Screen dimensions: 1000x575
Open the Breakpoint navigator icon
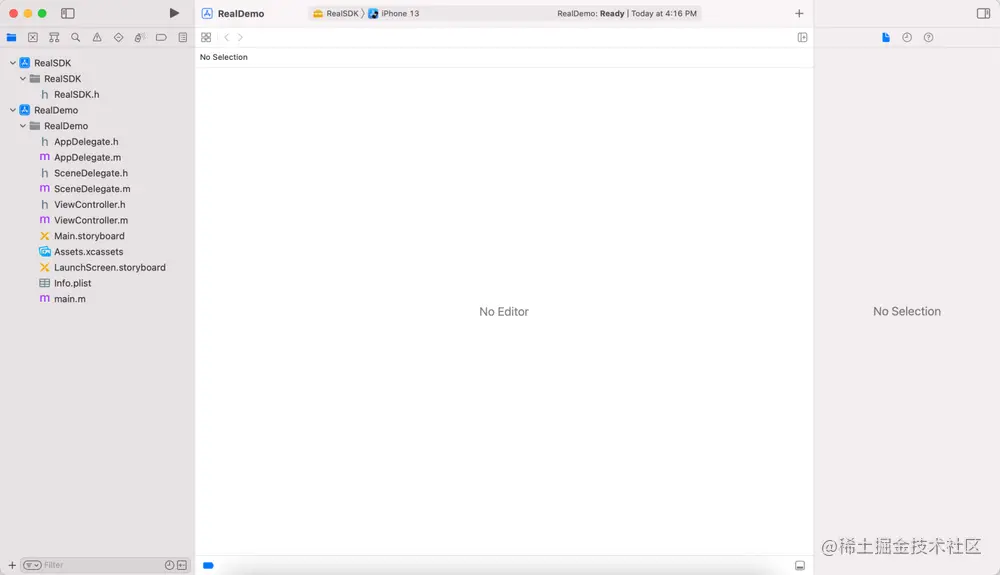point(161,38)
